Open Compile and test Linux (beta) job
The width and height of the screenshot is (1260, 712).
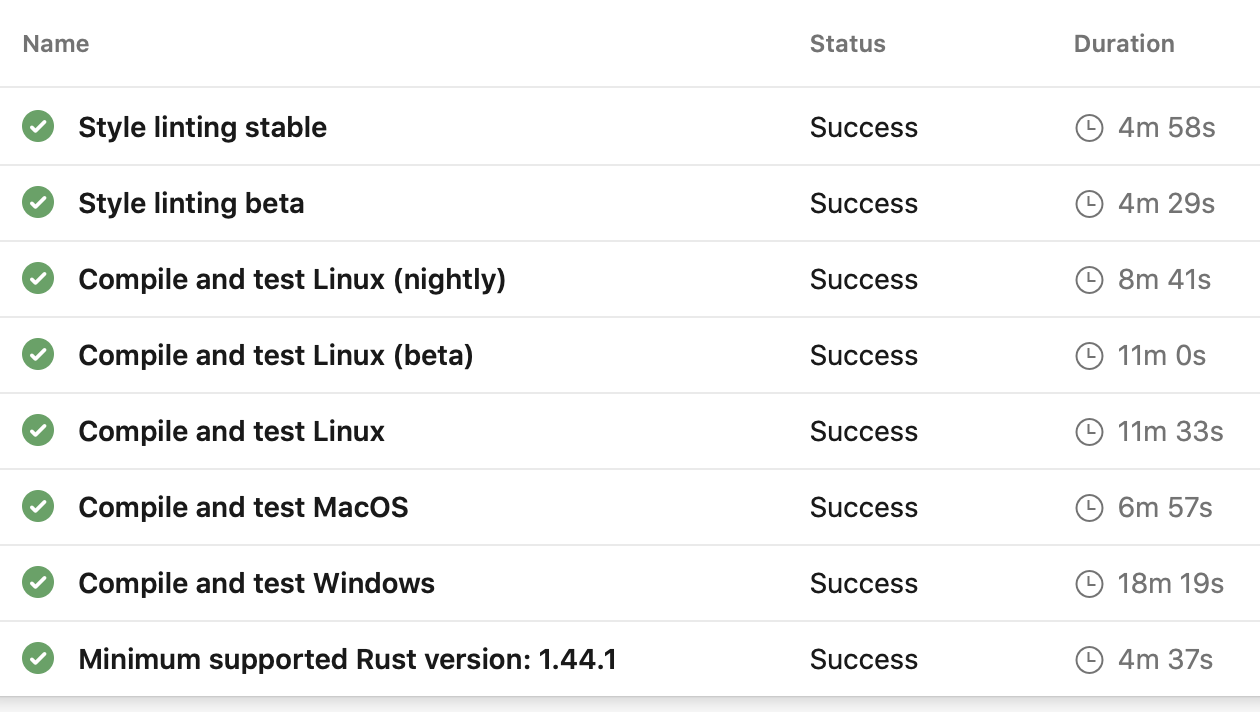tap(276, 356)
